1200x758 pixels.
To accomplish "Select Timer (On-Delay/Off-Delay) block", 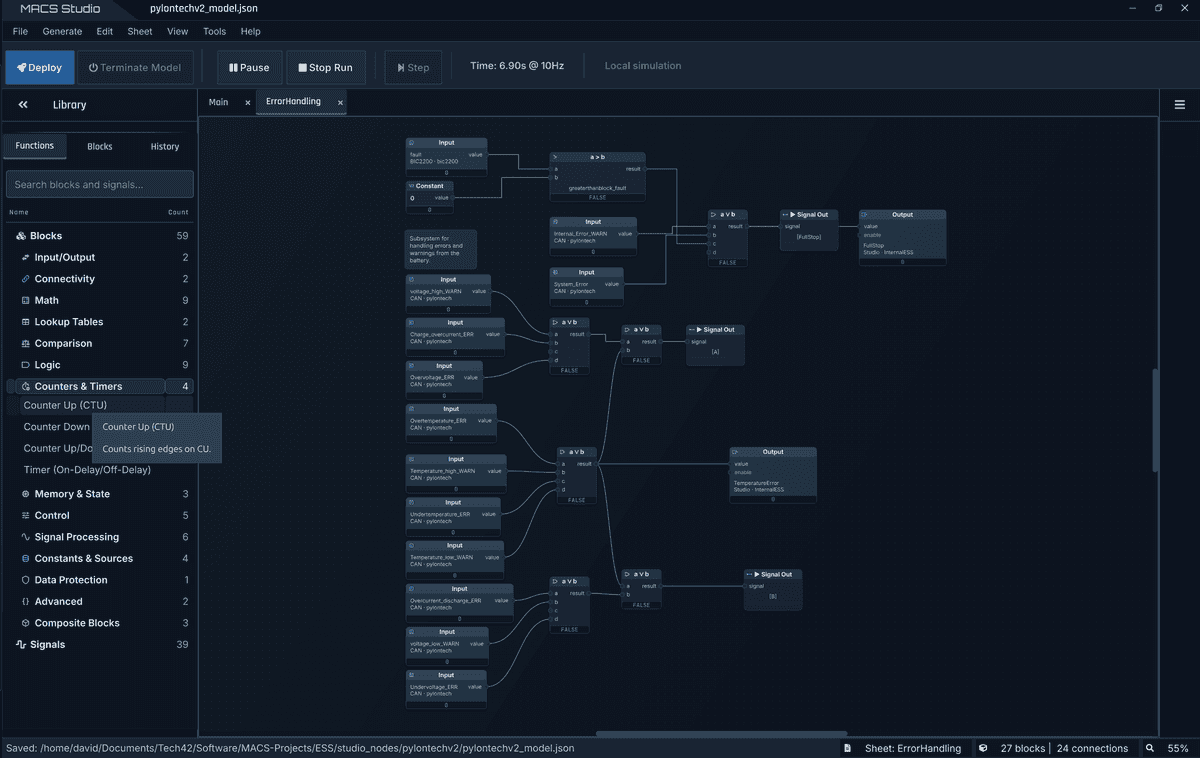I will (87, 470).
